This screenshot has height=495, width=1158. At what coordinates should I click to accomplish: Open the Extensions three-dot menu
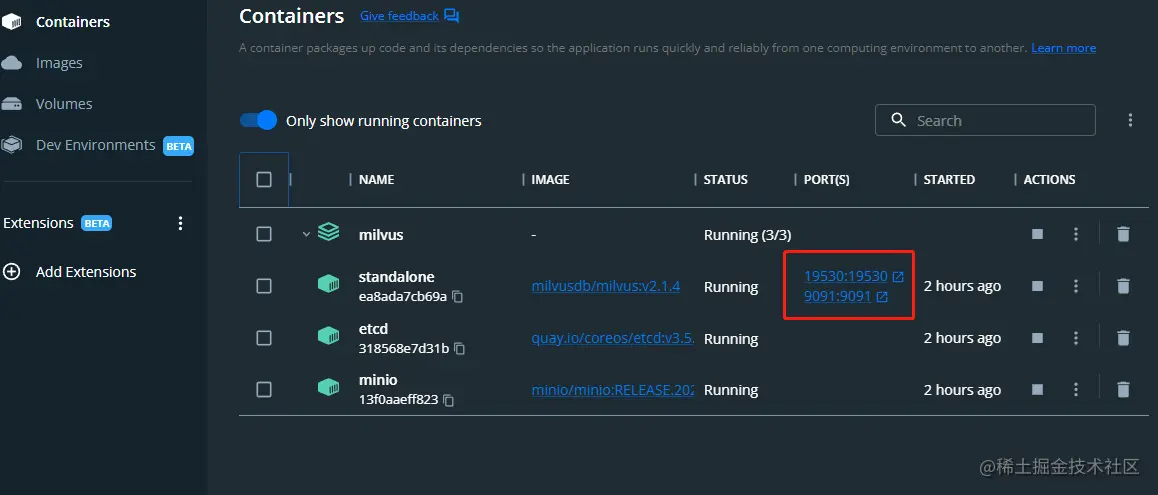(180, 223)
